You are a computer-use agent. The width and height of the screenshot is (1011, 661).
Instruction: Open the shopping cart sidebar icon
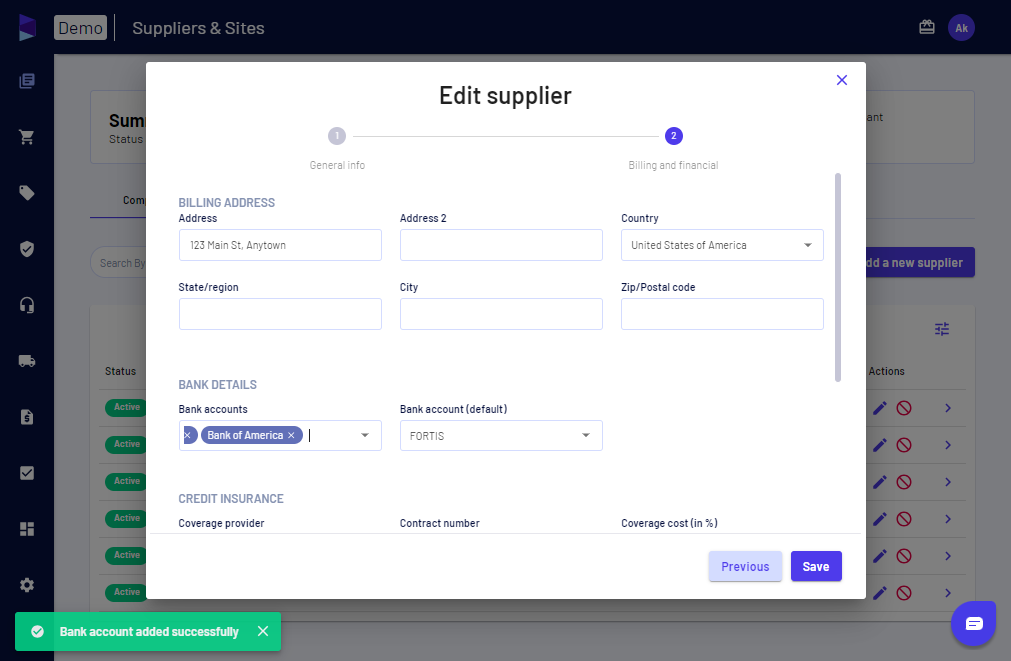point(26,137)
